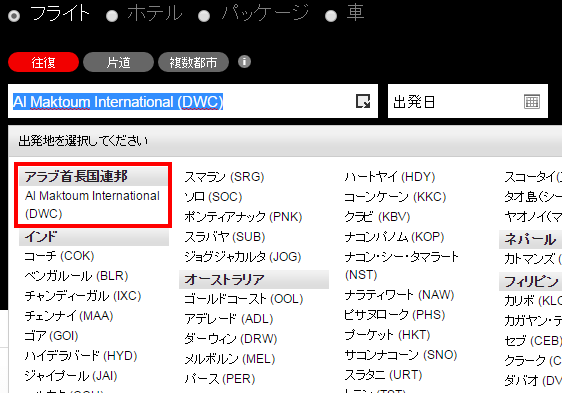This screenshot has height=393, width=562.
Task: Select クラビ (KBV)
Action: [x=377, y=217]
